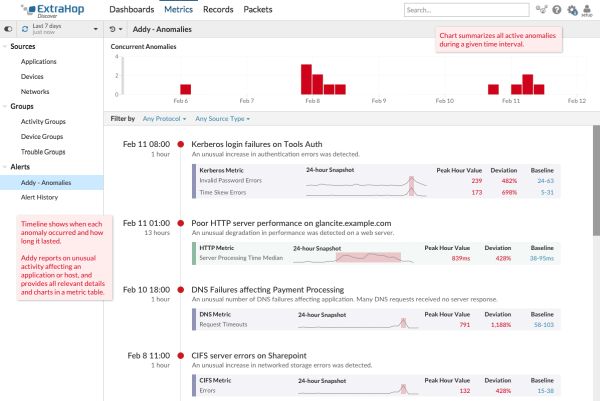This screenshot has height=401, width=600.
Task: Open the activity map icon in the top bar
Action: pos(541,10)
